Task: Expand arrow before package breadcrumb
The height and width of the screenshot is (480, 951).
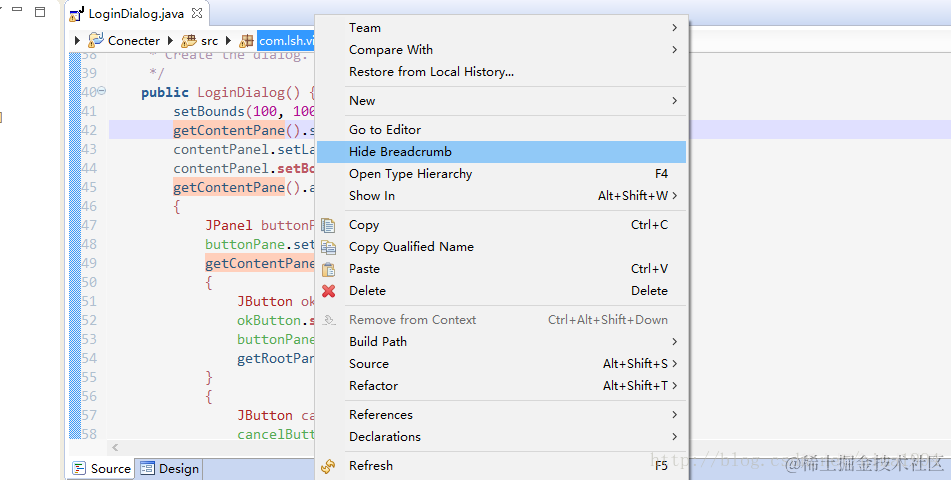Action: coord(228,41)
